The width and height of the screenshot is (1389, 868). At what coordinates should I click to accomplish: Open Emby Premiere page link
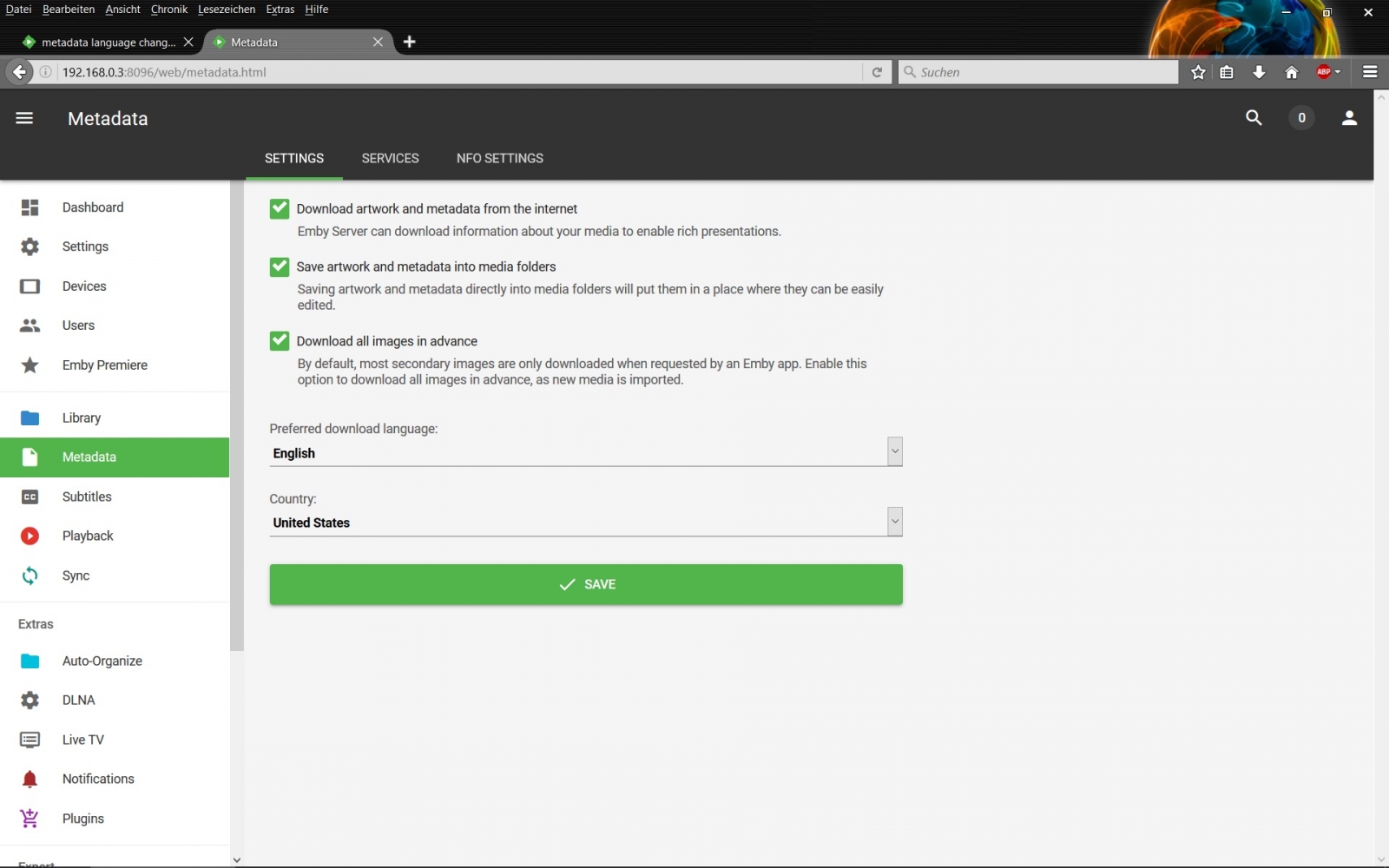[x=105, y=365]
